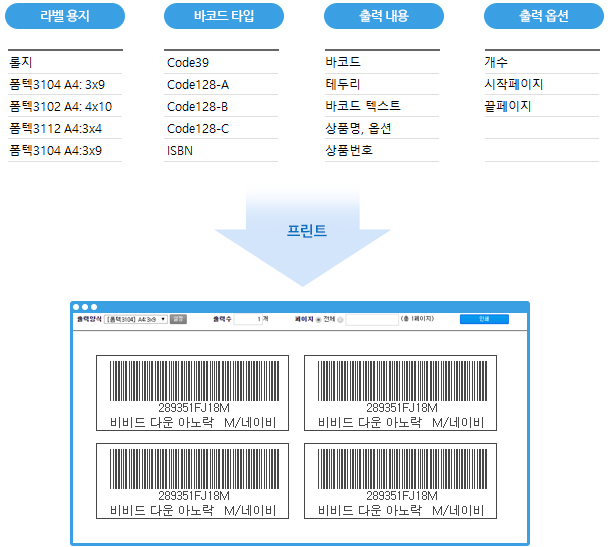Click first white dot in window title bar
This screenshot has width=608, height=547.
tap(76, 307)
